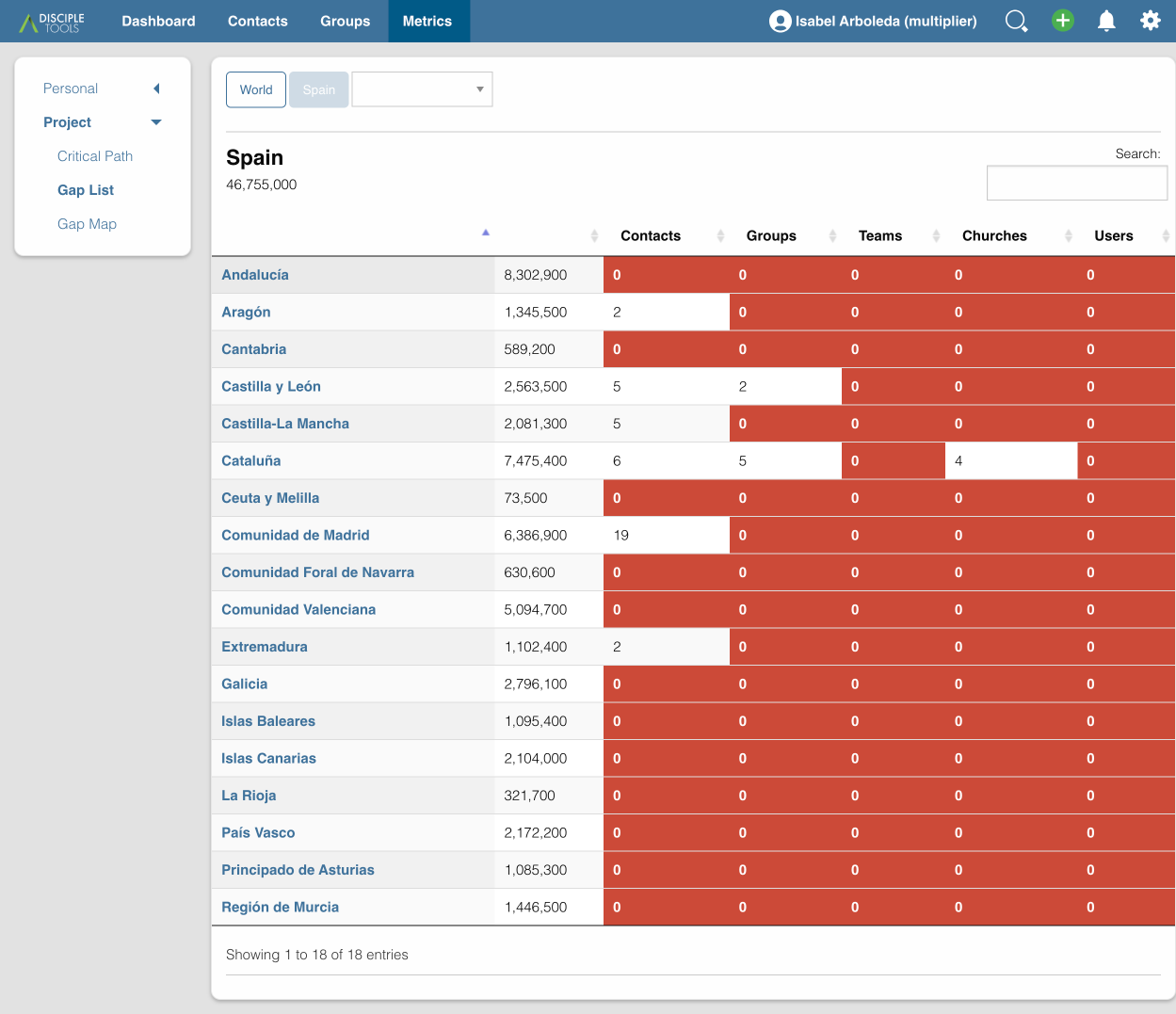Open the settings gear menu

coord(1151,21)
